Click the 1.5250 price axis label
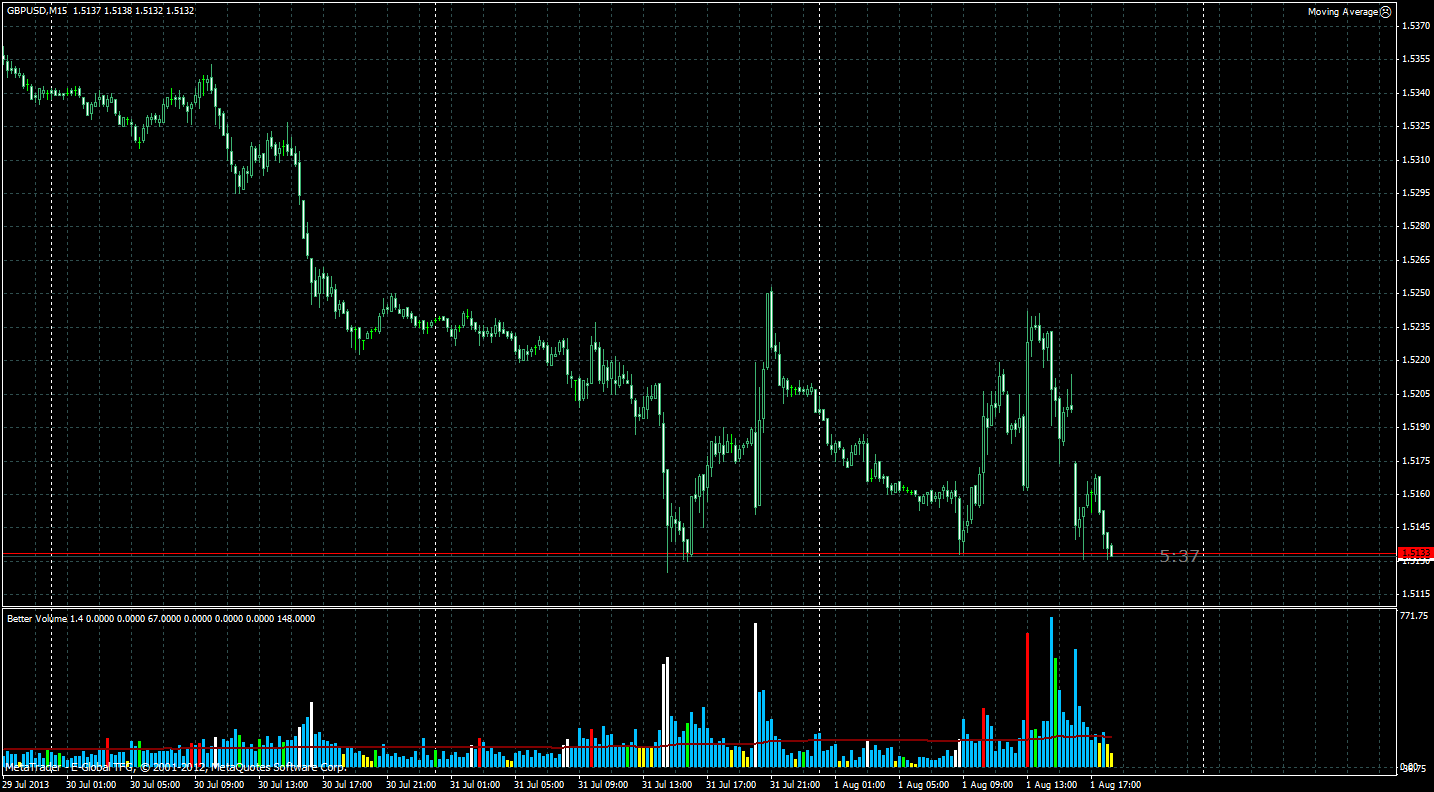The image size is (1434, 792). pyautogui.click(x=1415, y=293)
